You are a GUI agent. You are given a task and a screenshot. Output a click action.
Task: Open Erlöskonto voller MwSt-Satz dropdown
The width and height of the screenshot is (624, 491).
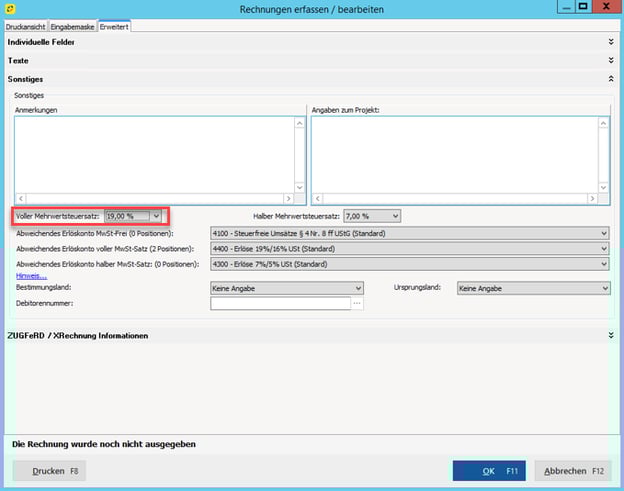pos(603,249)
